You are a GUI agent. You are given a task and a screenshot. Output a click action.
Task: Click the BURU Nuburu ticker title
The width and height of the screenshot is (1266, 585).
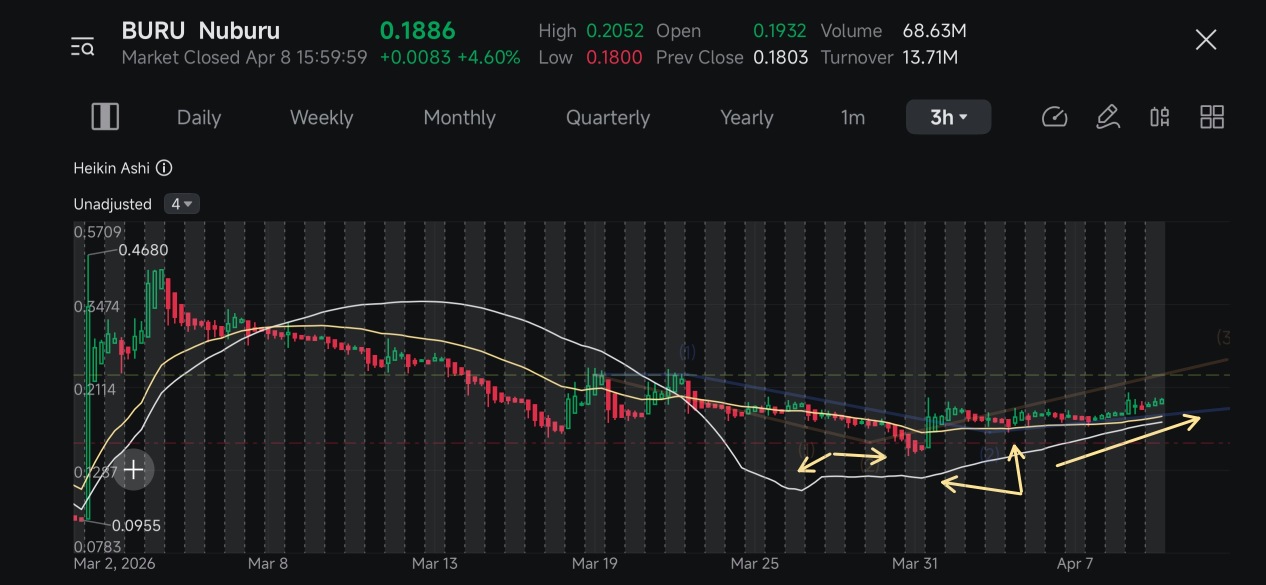point(201,31)
